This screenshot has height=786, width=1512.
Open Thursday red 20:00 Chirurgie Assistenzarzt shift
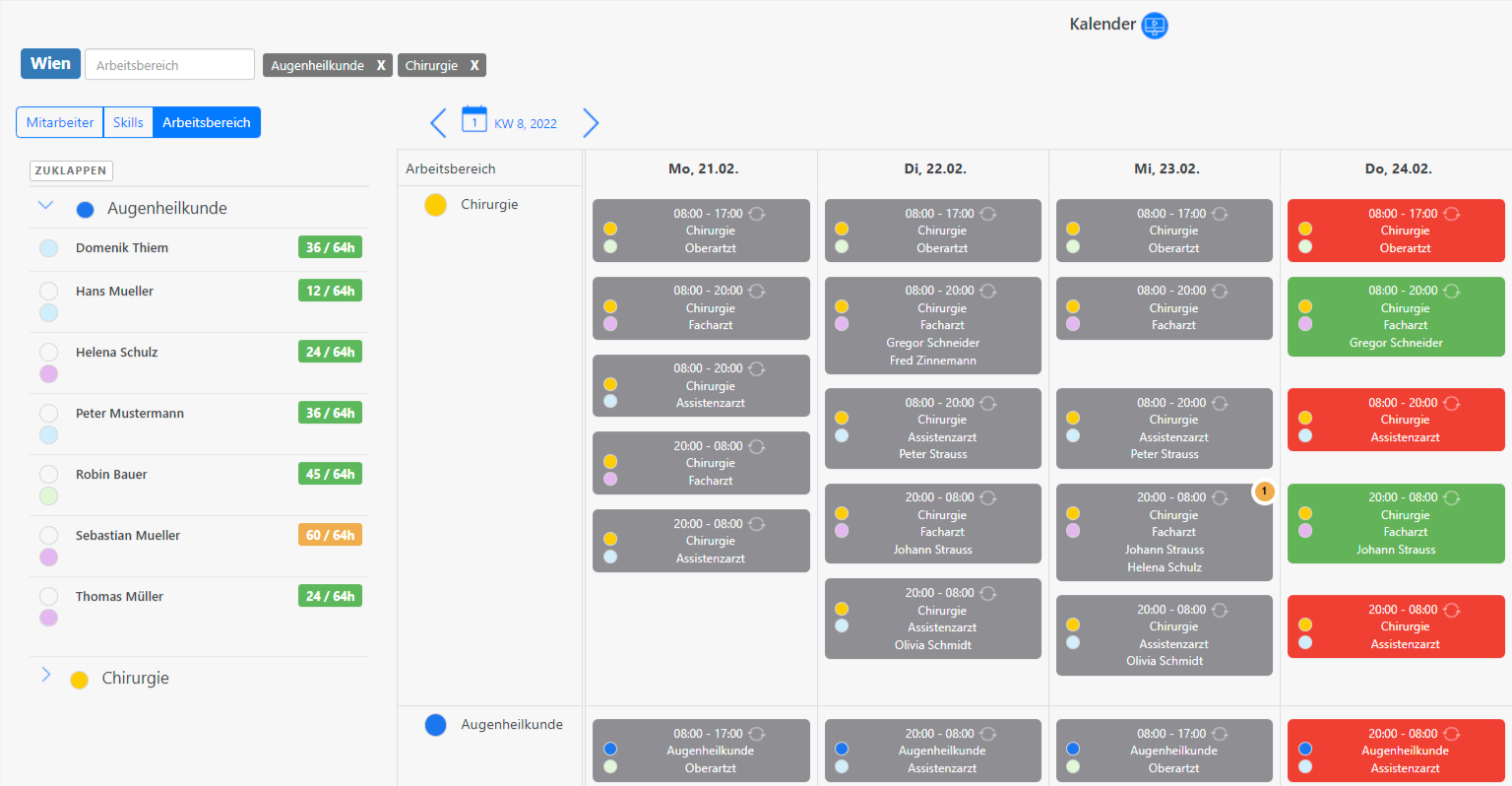[1396, 626]
